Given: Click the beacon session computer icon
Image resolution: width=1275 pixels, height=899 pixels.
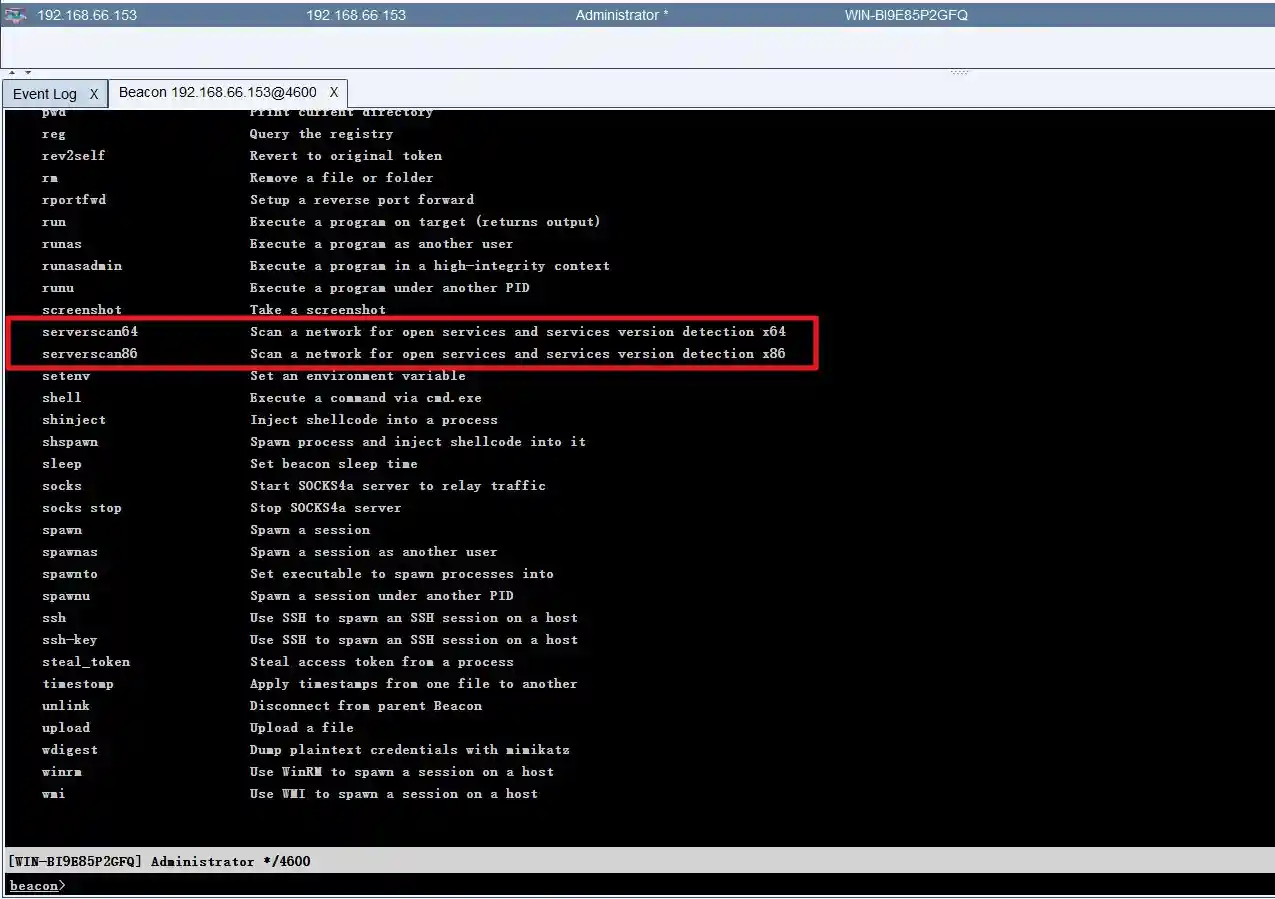Looking at the screenshot, I should pos(16,14).
